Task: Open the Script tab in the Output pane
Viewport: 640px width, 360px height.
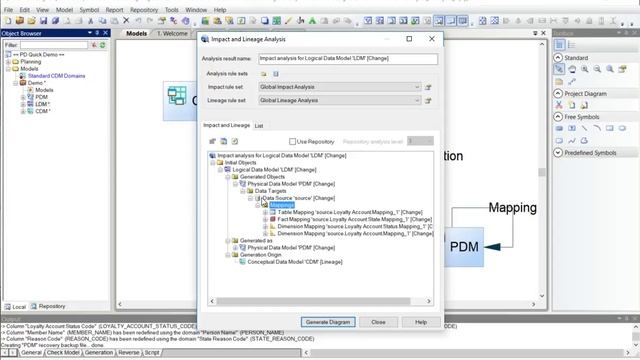Action: (x=151, y=352)
